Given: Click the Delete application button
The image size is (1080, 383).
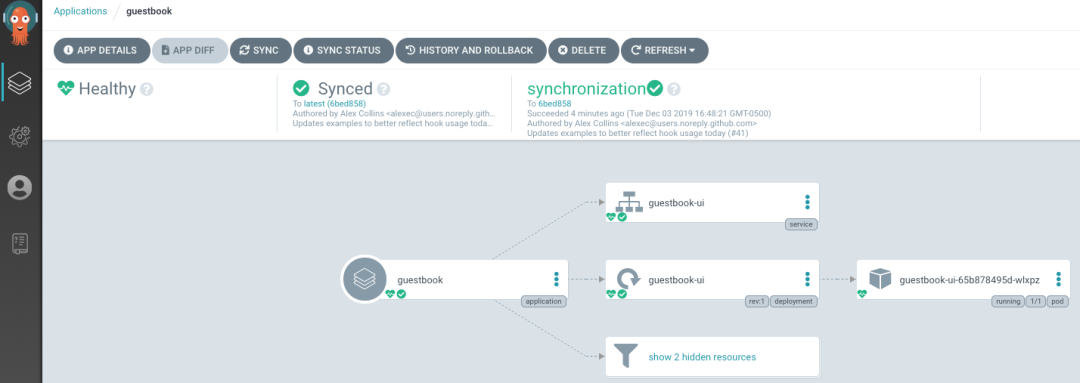Looking at the screenshot, I should pyautogui.click(x=583, y=50).
